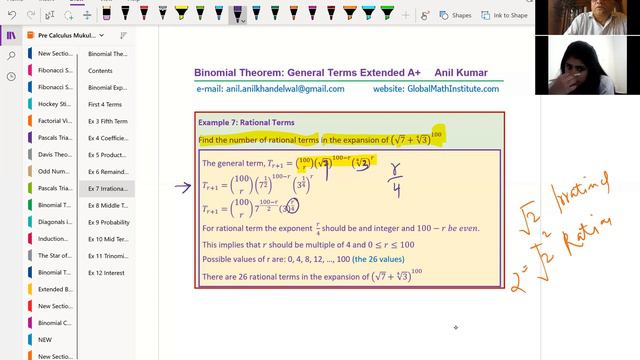Pick the orange pen

[x=293, y=14]
